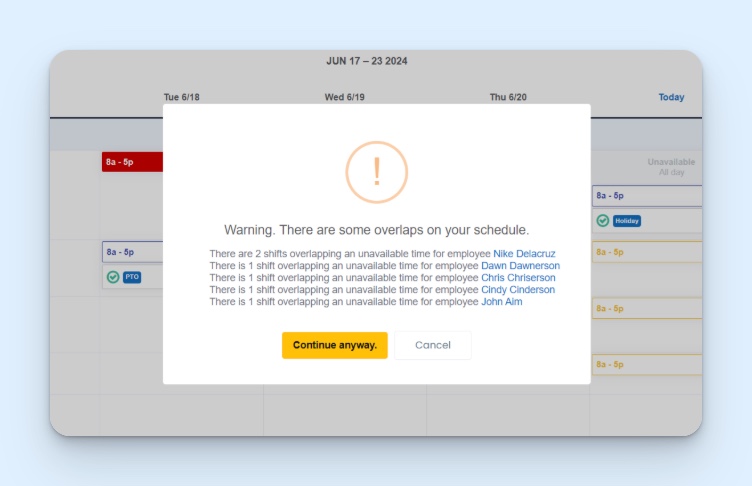
Task: Select the blue Holiday badge
Action: click(x=626, y=221)
